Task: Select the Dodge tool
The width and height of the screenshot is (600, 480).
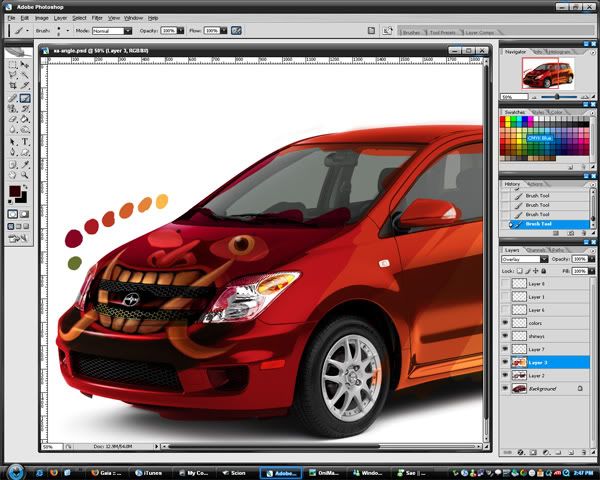Action: pyautogui.click(x=25, y=129)
